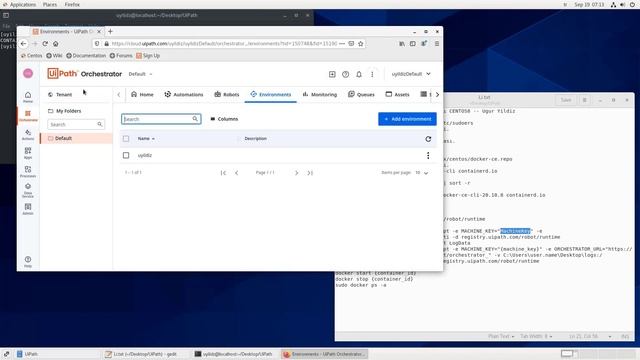The height and width of the screenshot is (360, 640).
Task: Expand the Default tenant dropdown in header
Action: (x=140, y=74)
